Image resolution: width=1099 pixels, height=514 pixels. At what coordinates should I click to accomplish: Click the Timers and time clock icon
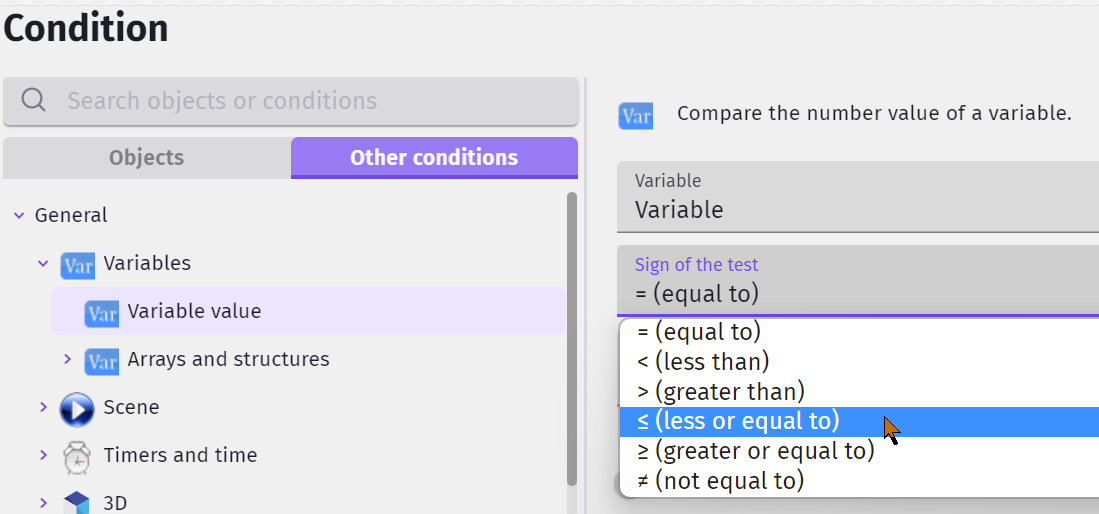click(77, 458)
